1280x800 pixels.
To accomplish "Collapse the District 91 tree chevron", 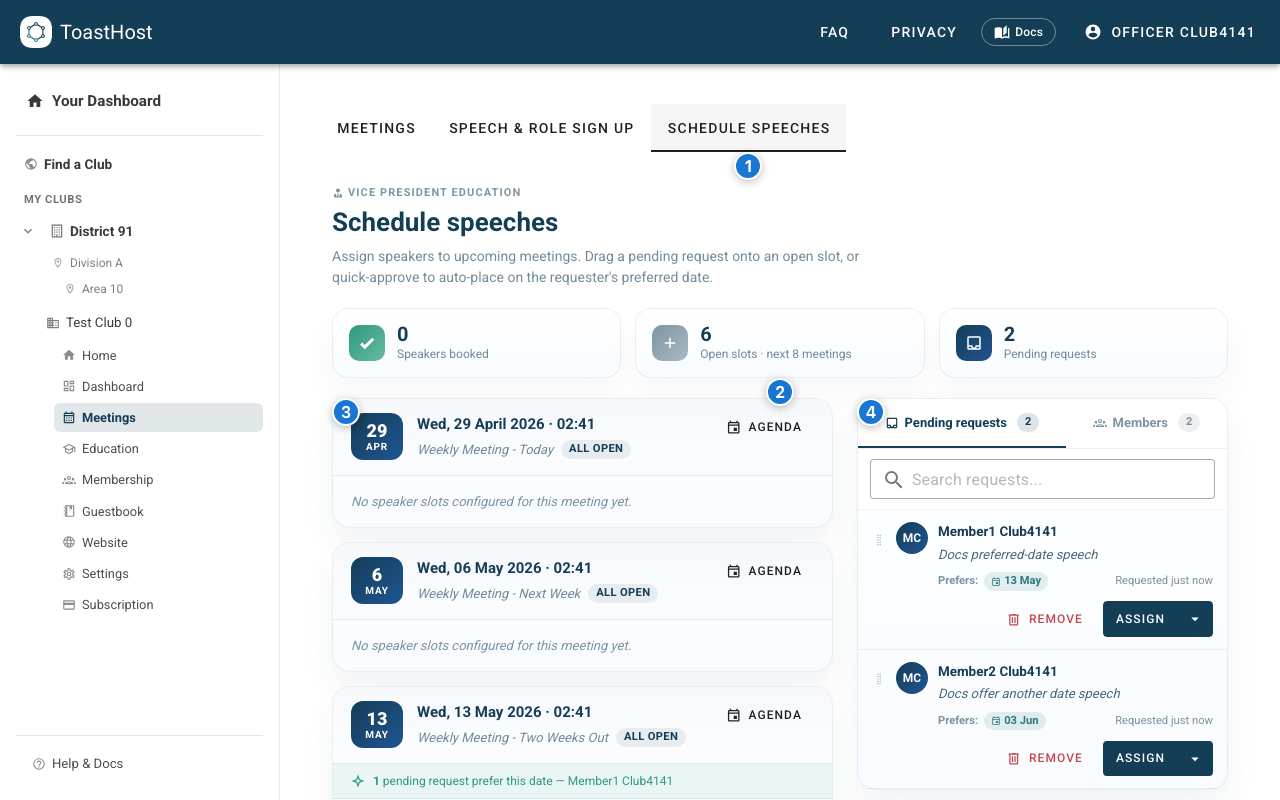I will (x=28, y=231).
